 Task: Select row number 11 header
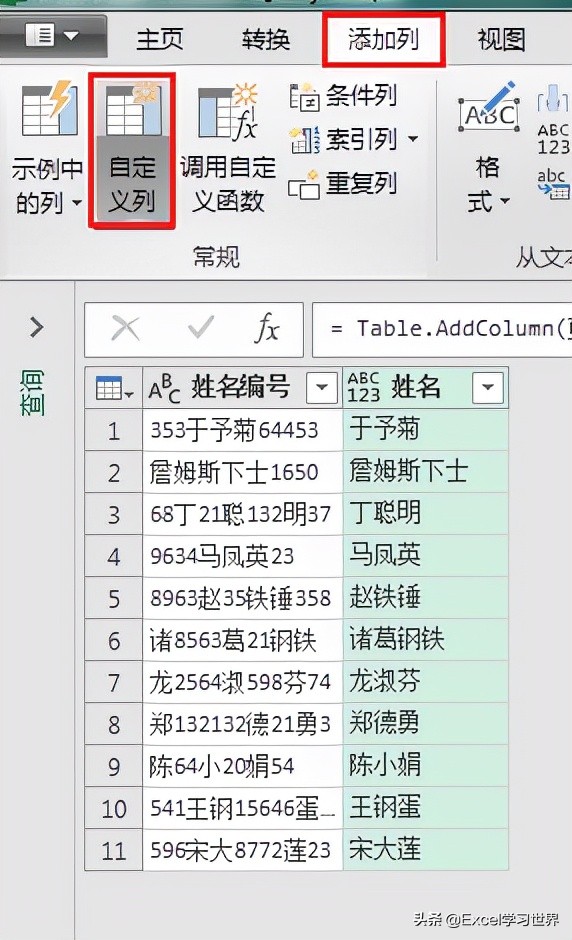tap(114, 850)
